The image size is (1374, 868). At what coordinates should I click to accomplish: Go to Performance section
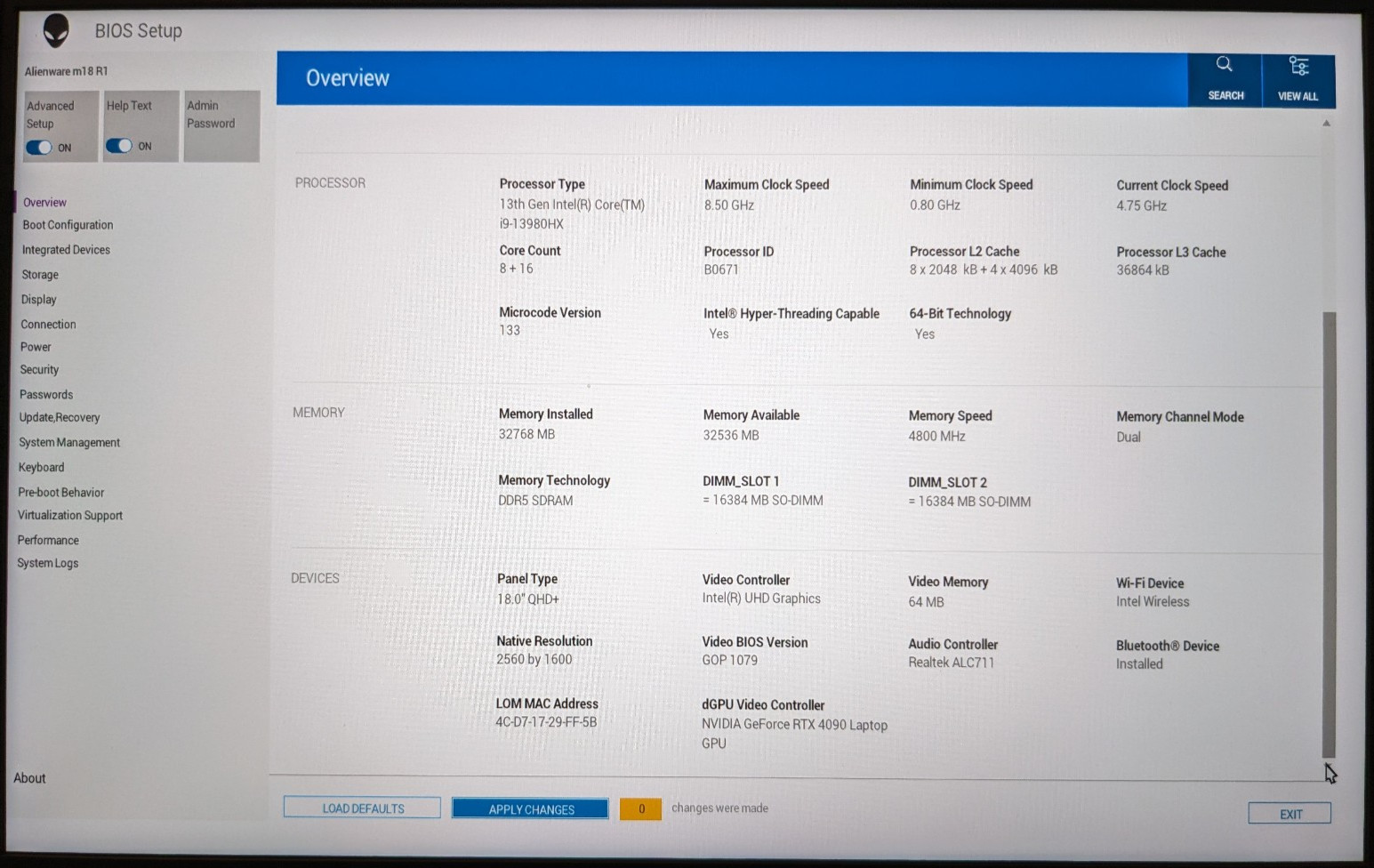(48, 540)
